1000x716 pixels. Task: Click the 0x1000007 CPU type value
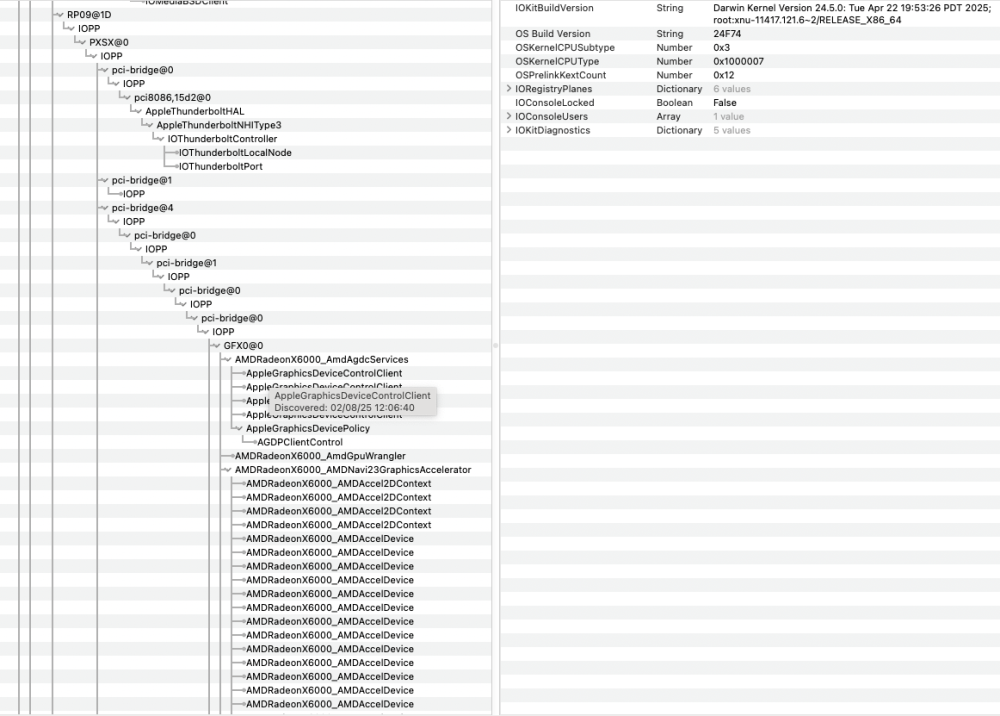(739, 61)
